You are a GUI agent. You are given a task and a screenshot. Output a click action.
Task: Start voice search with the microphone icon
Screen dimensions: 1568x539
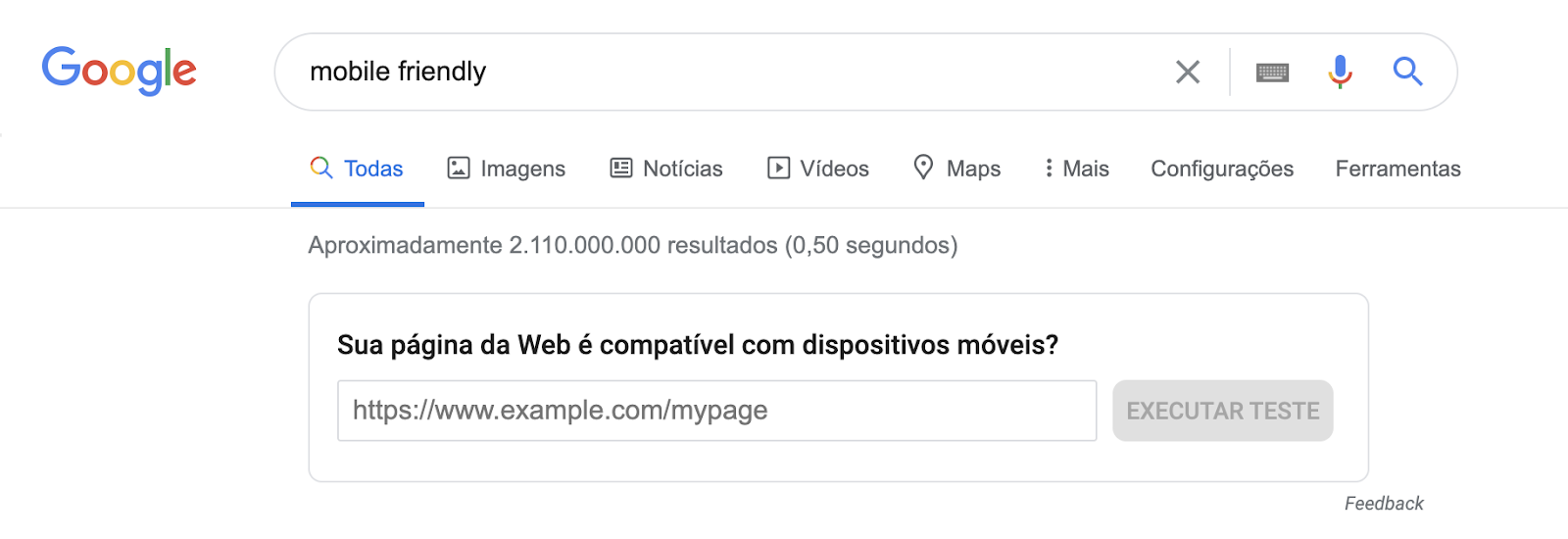pyautogui.click(x=1341, y=72)
